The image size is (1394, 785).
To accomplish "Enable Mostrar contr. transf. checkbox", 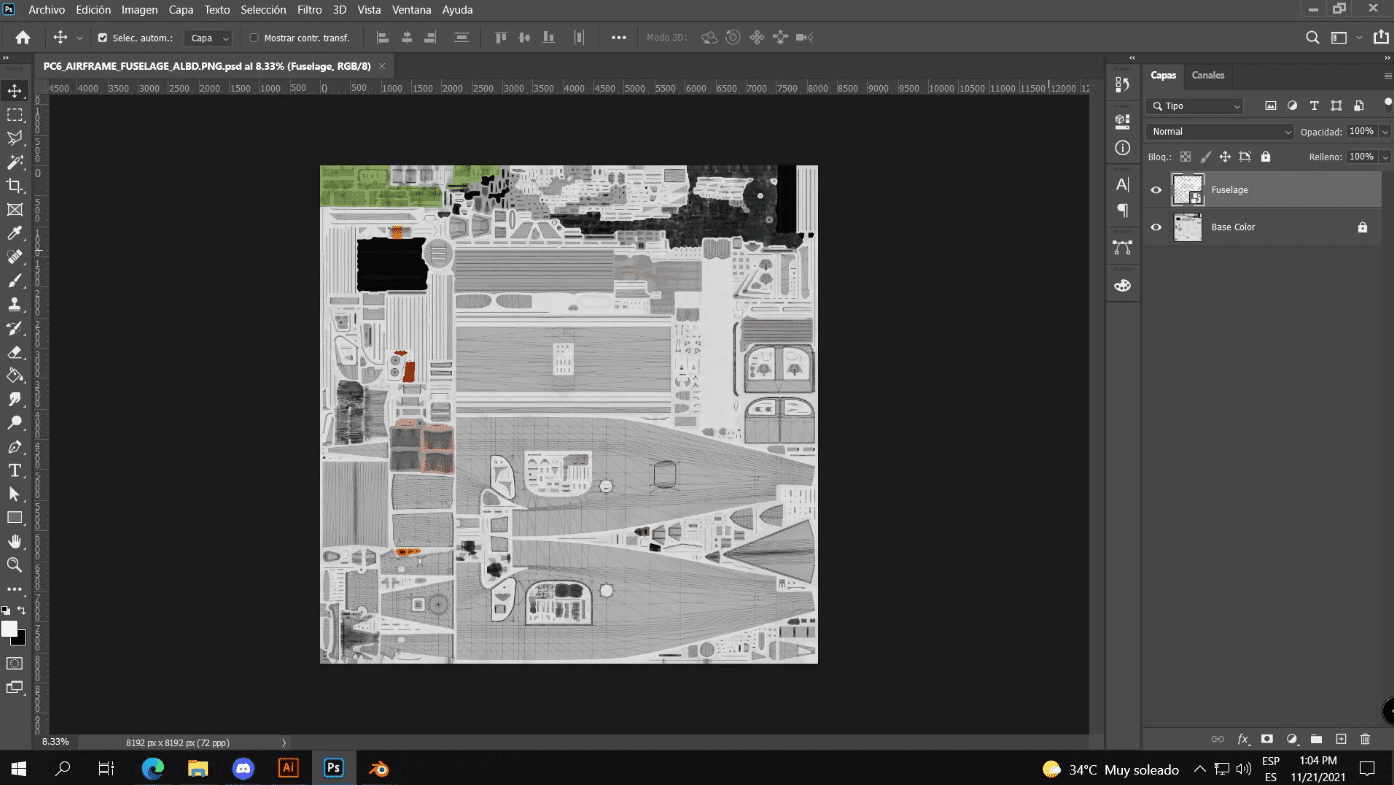I will coord(254,38).
